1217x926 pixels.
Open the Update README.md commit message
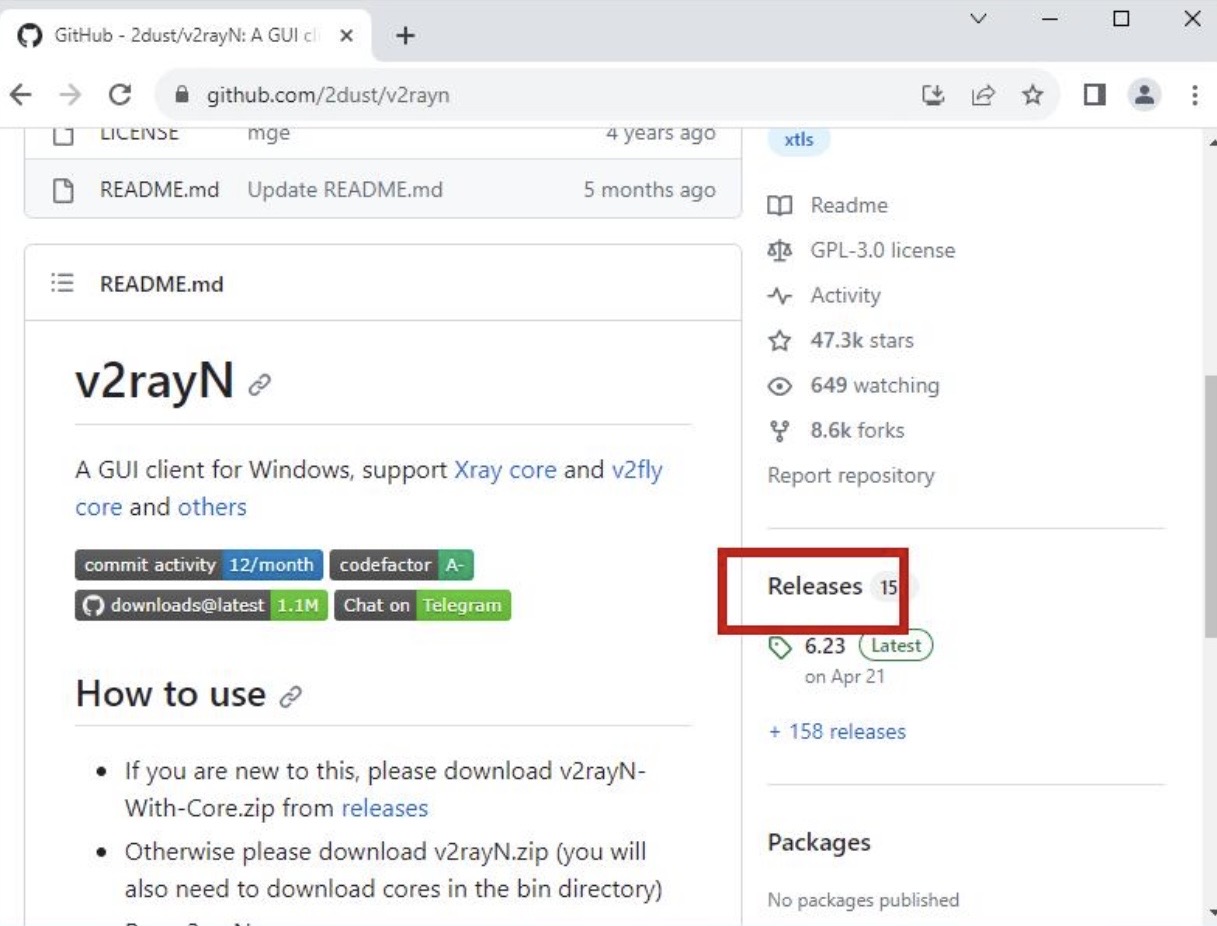(x=345, y=190)
